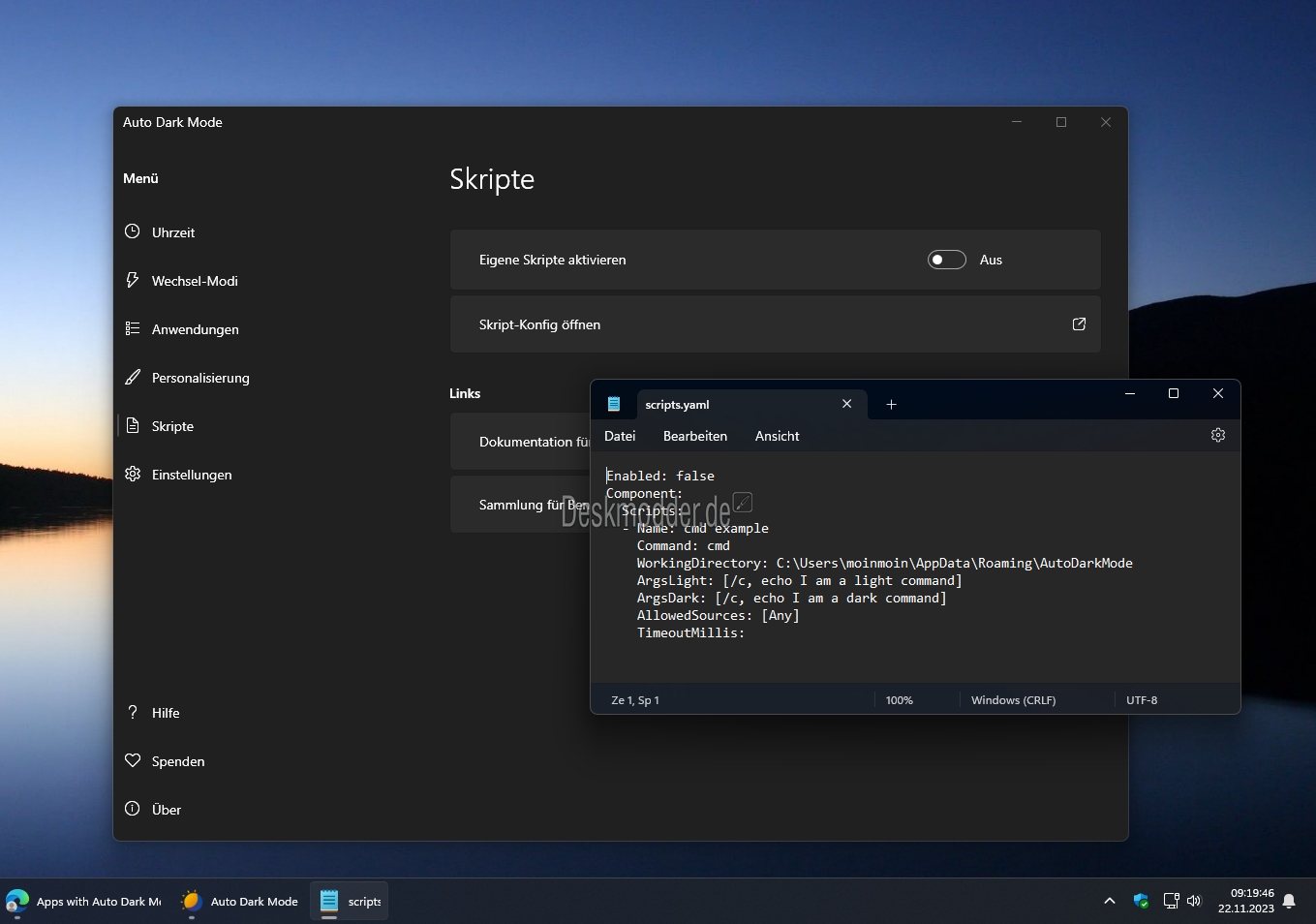Click the UTF-8 encoding entry

[1142, 700]
